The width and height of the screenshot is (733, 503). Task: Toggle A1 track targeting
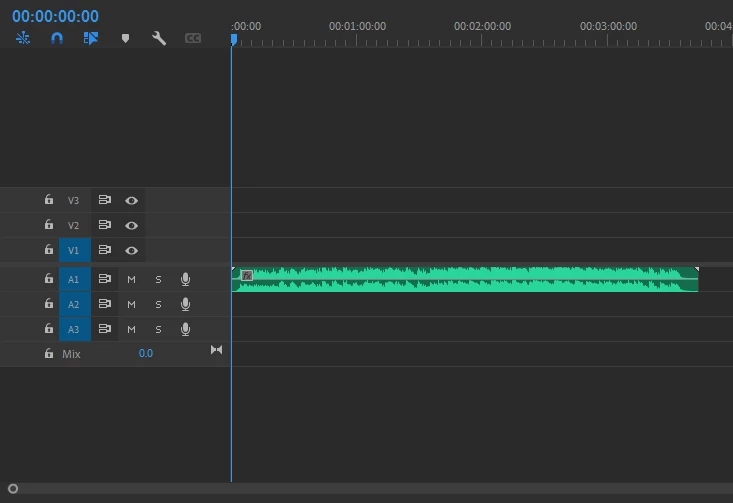(75, 279)
